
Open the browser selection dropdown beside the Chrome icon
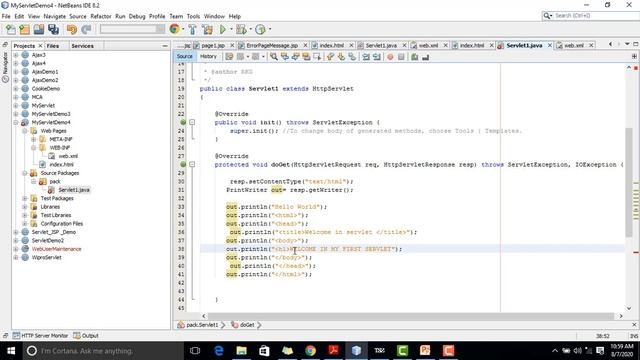click(x=183, y=29)
